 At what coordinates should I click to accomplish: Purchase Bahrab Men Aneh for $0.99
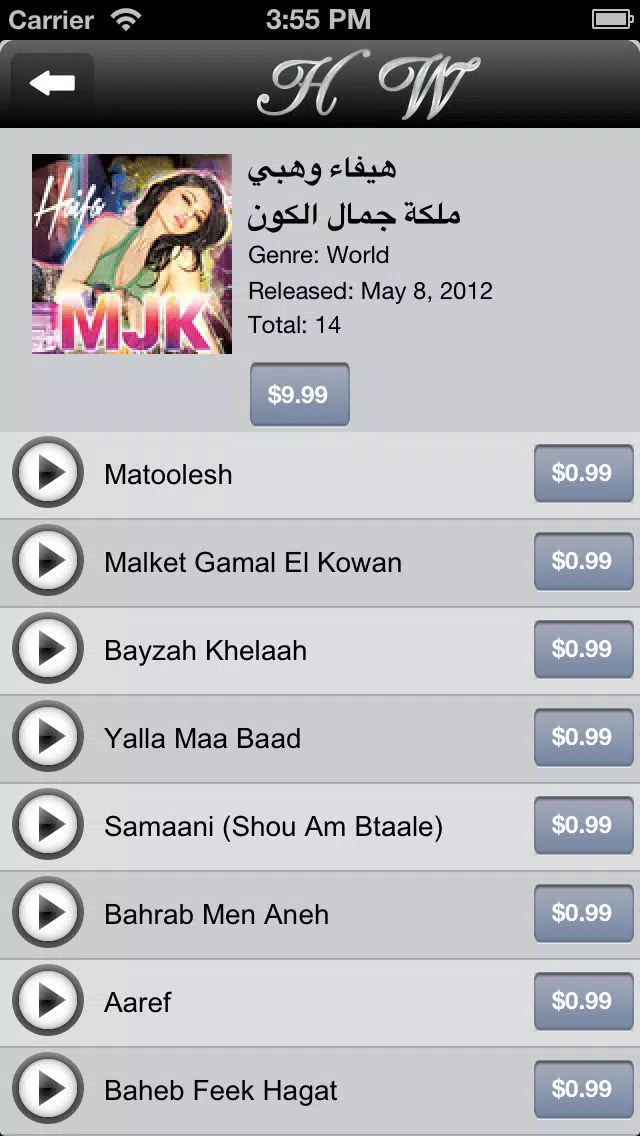pyautogui.click(x=583, y=914)
